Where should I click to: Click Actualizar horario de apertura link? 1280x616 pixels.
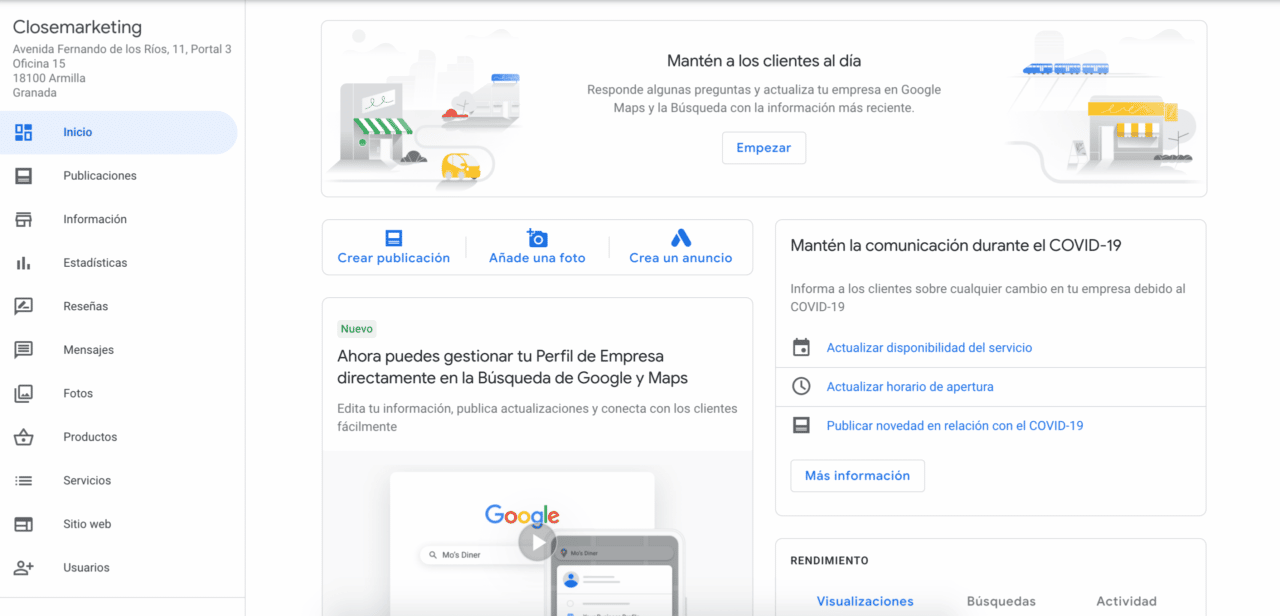909,386
